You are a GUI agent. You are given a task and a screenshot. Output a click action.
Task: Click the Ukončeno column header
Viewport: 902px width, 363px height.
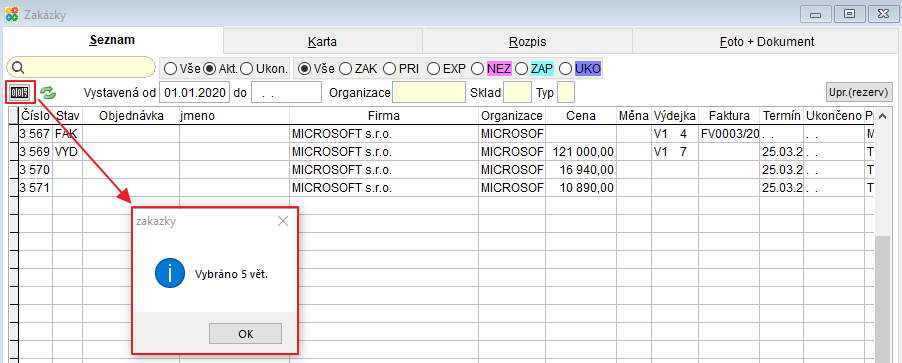pyautogui.click(x=834, y=116)
